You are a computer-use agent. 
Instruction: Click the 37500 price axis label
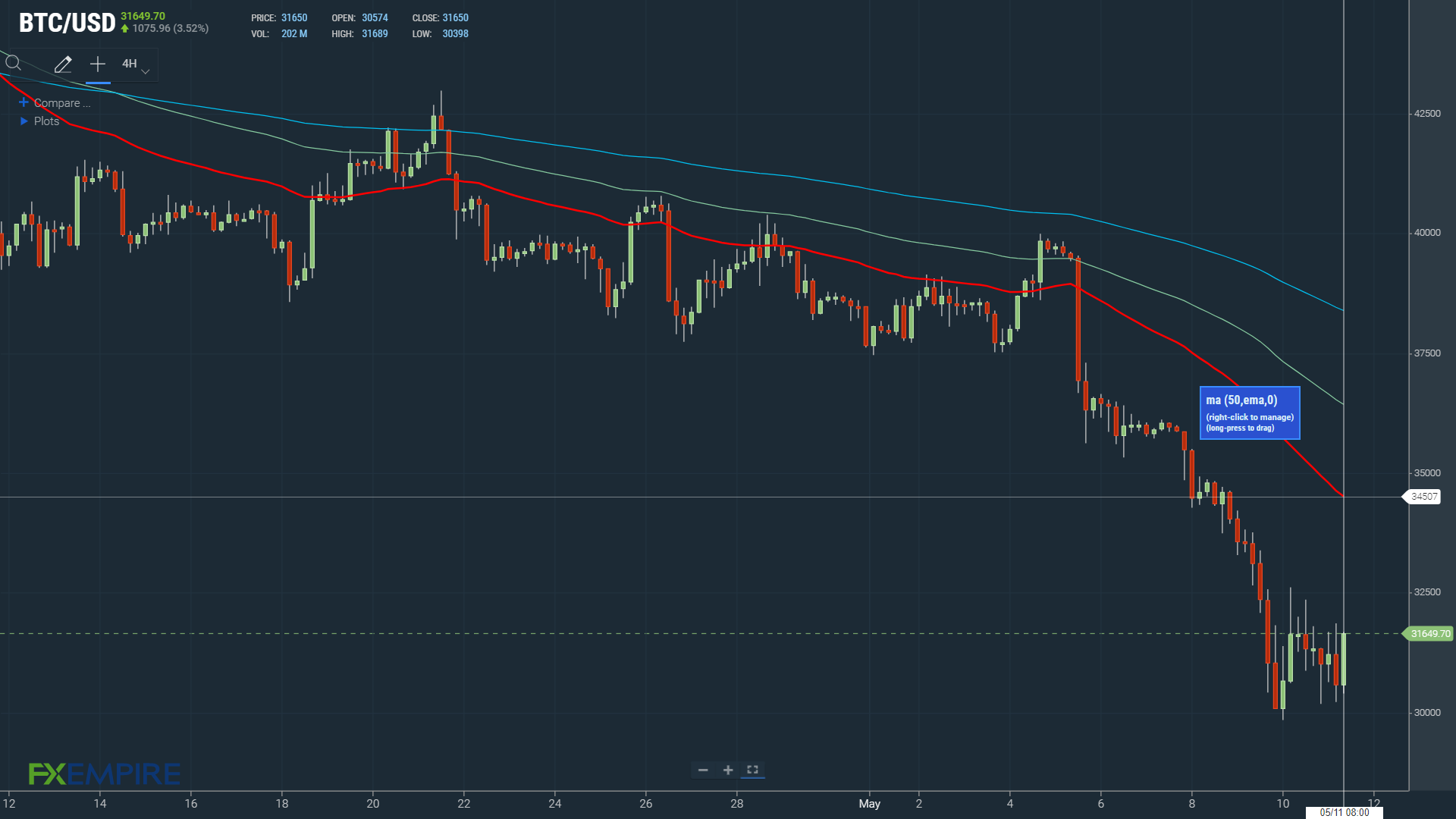pos(1426,353)
